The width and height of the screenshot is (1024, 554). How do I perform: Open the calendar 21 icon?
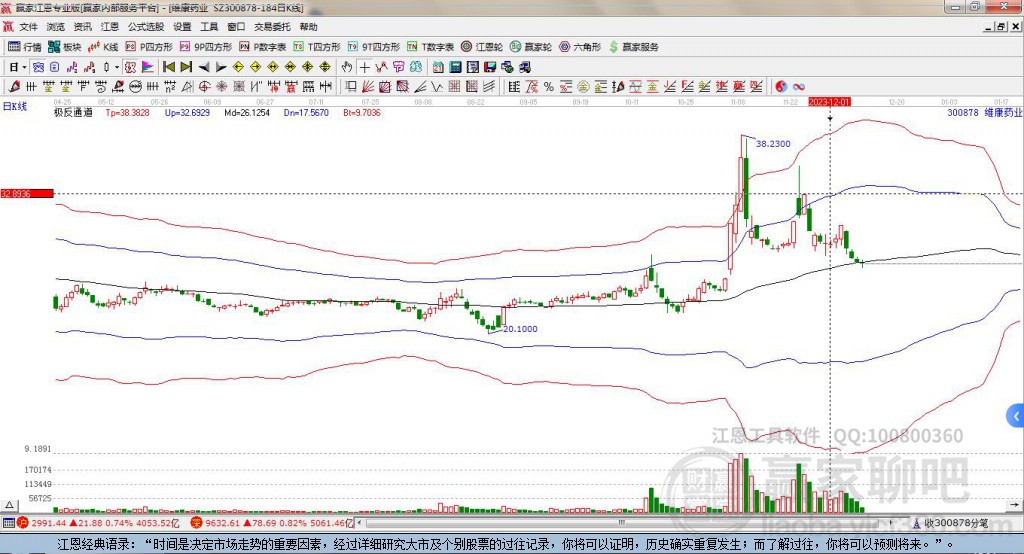coord(438,67)
